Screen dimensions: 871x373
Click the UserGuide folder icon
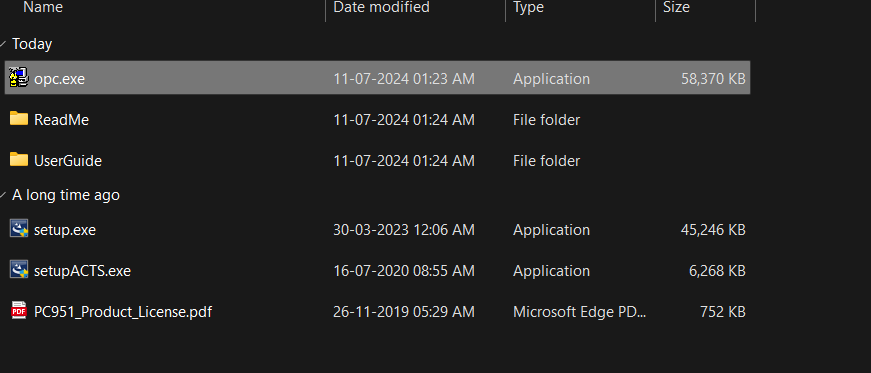(19, 160)
